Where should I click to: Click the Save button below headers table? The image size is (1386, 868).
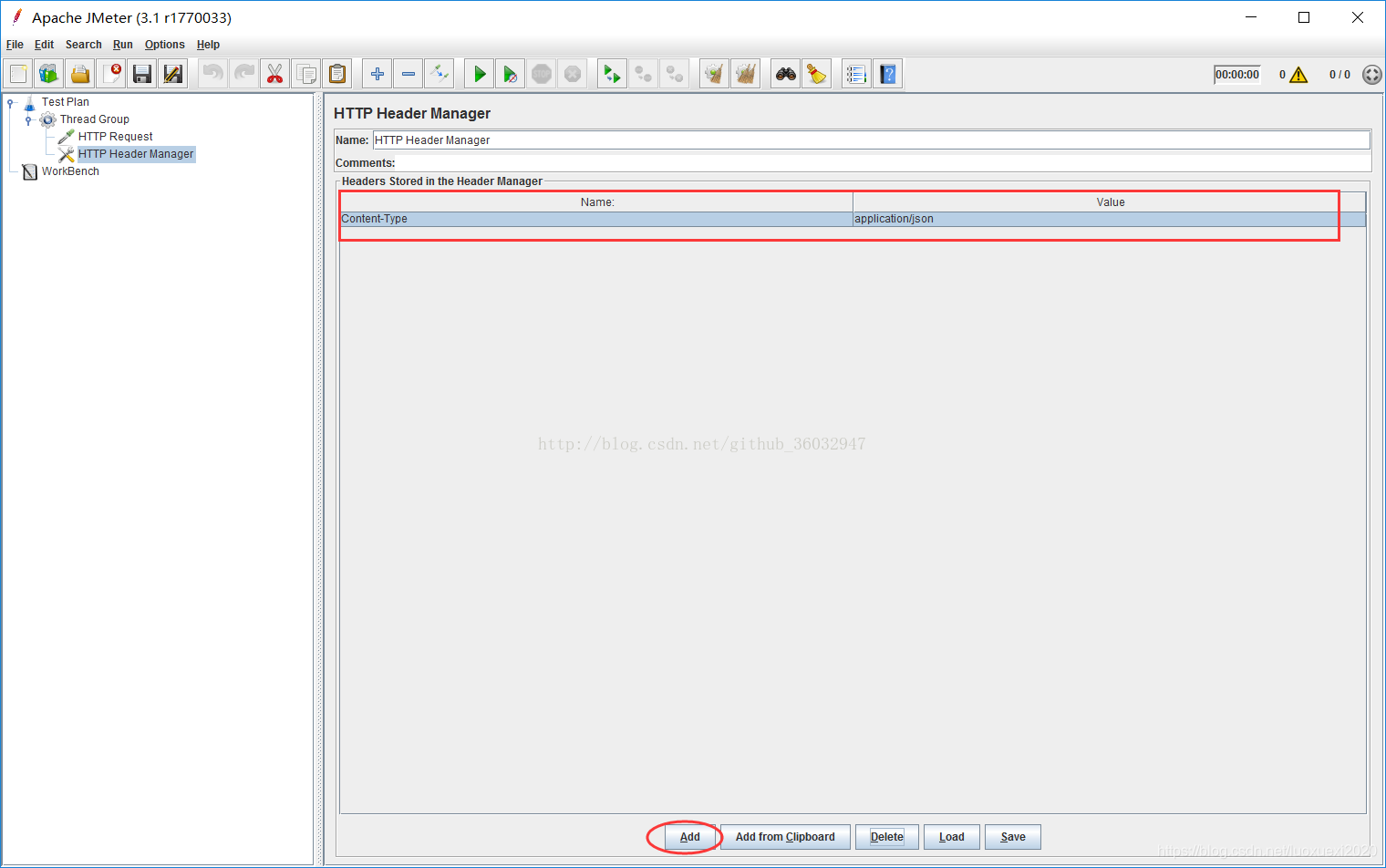click(x=1013, y=837)
